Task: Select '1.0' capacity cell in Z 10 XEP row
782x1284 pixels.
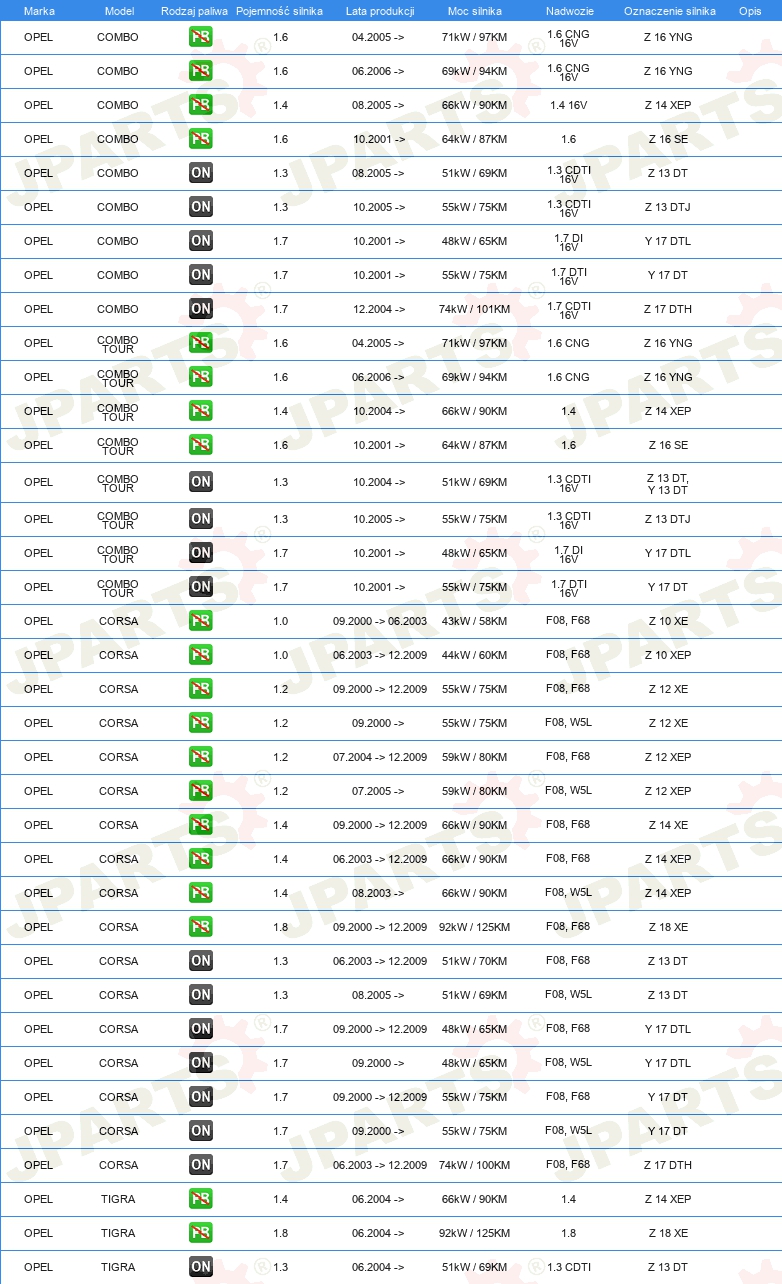Action: (x=280, y=655)
